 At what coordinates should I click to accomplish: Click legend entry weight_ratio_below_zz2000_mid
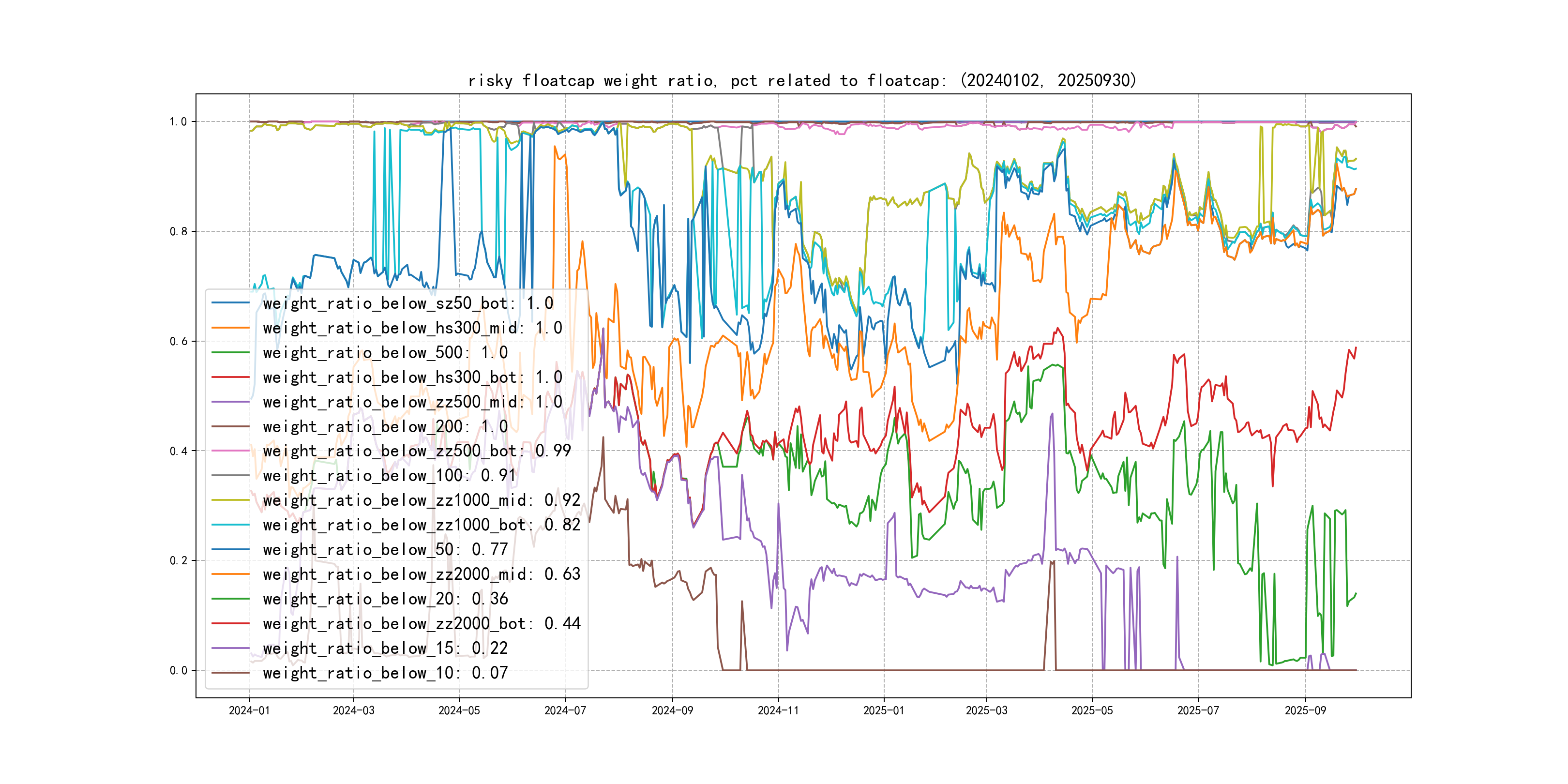421,574
